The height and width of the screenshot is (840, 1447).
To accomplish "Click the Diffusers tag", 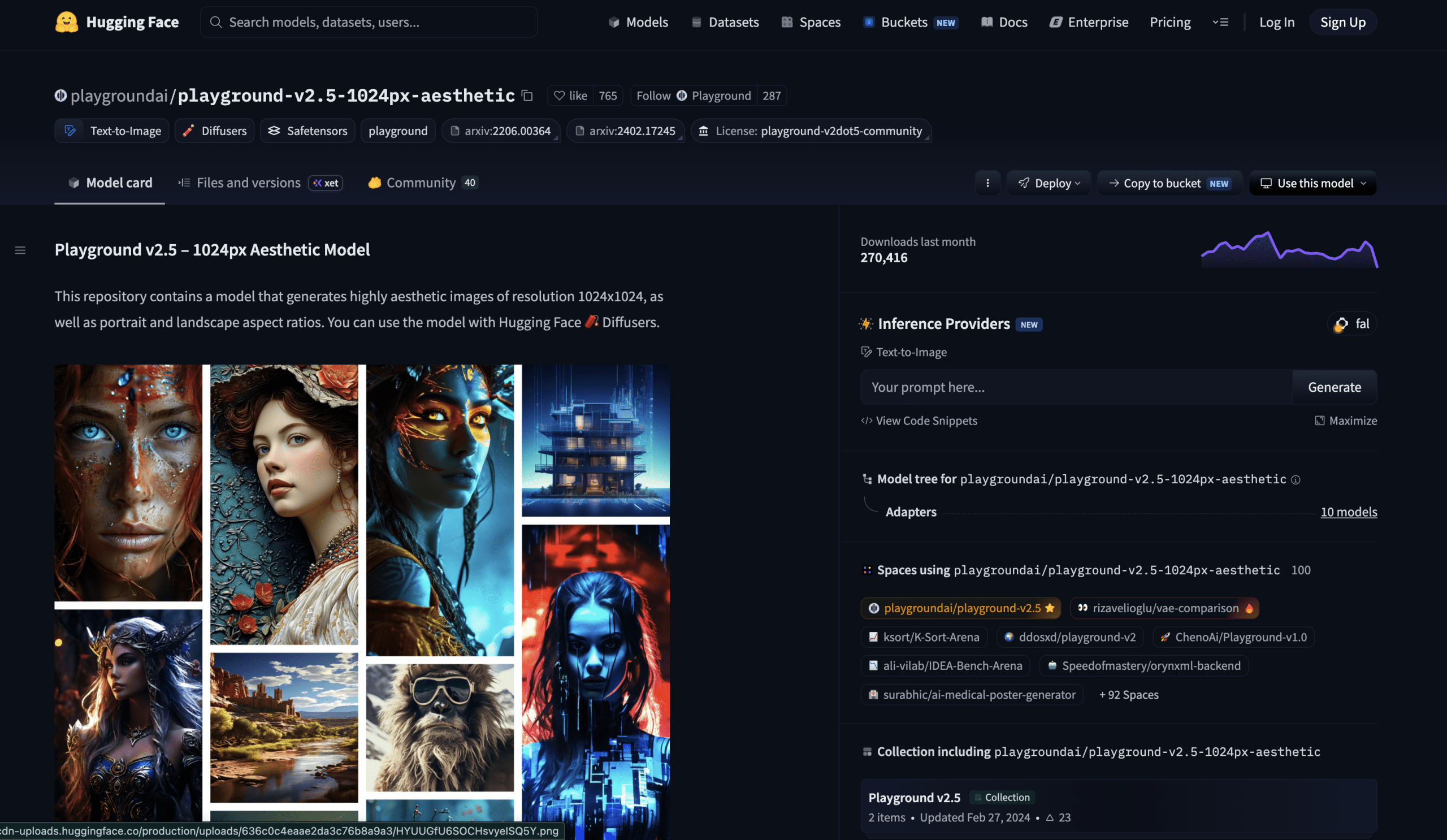I will (x=215, y=131).
